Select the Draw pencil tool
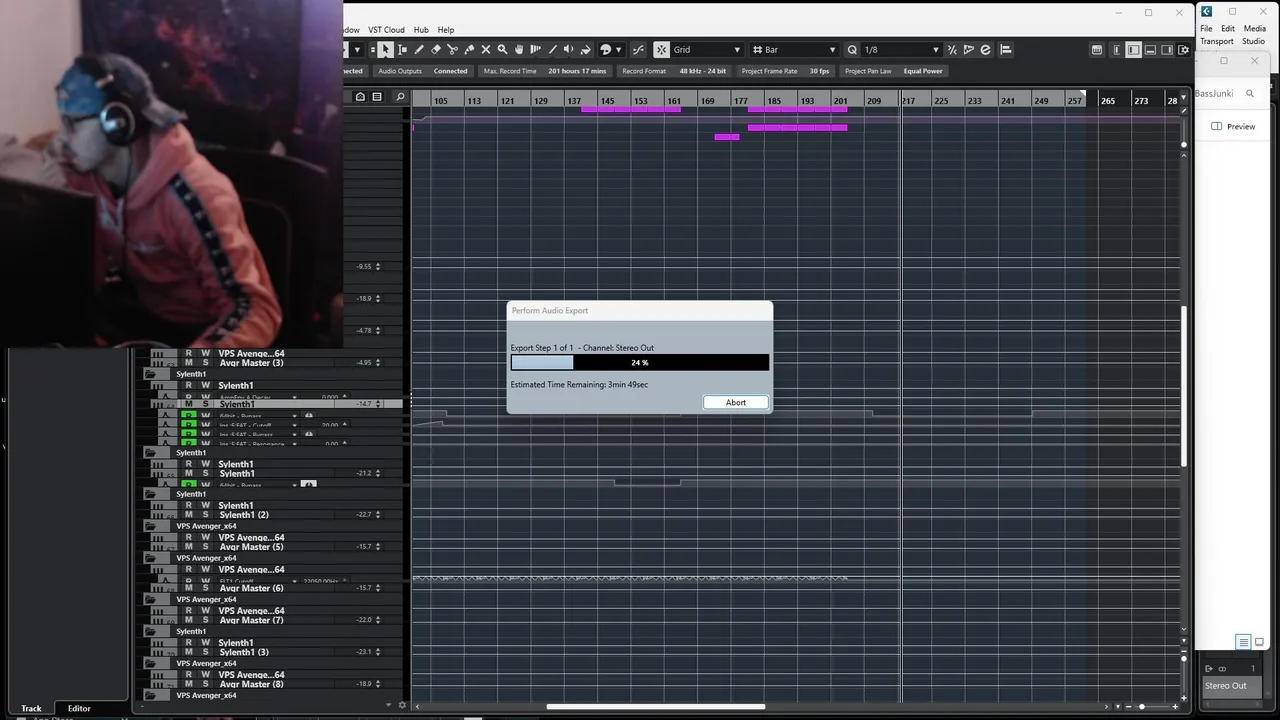The image size is (1280, 720). point(419,50)
